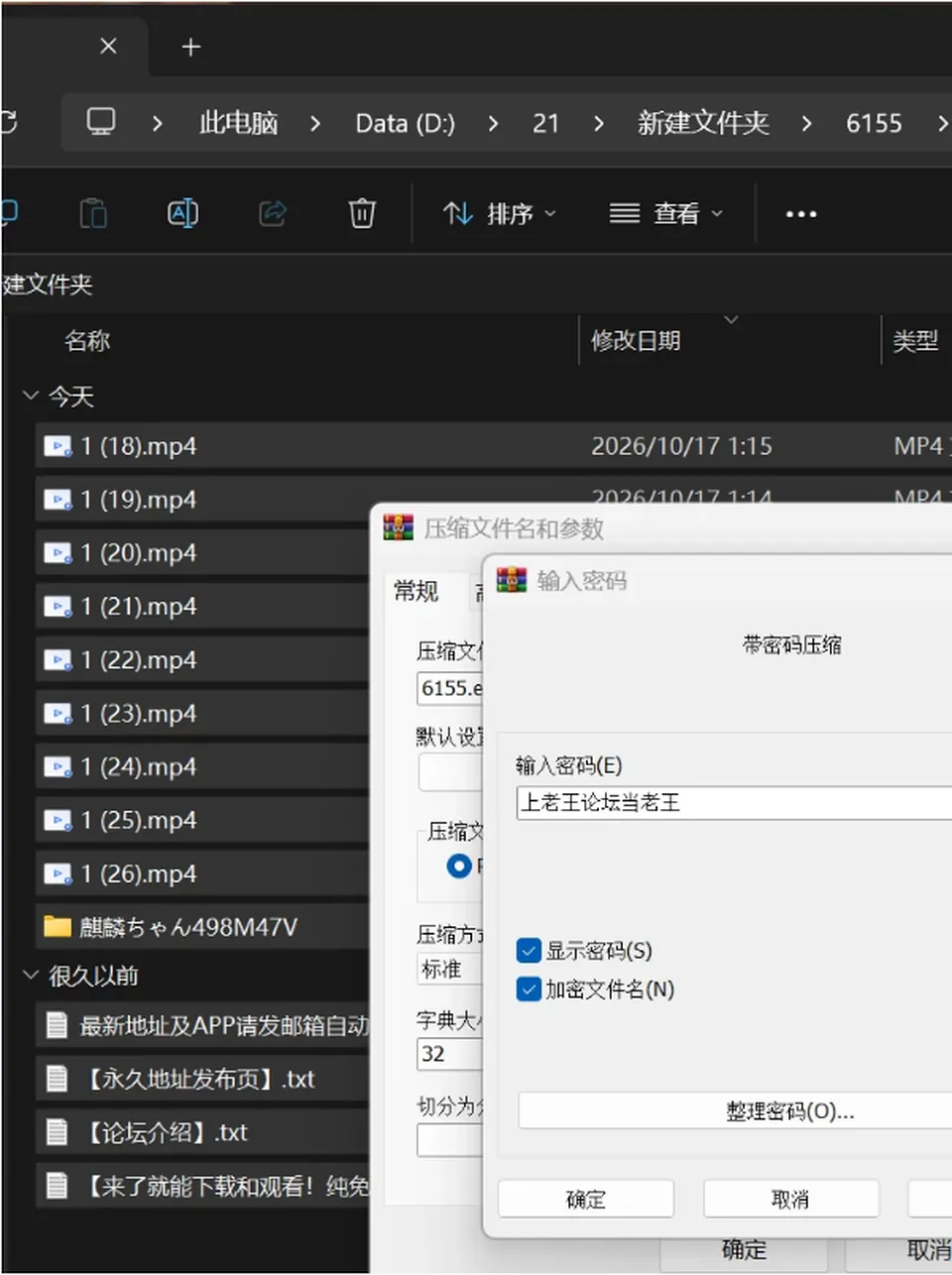Navigate to Data (D:) breadcrumb

click(406, 123)
